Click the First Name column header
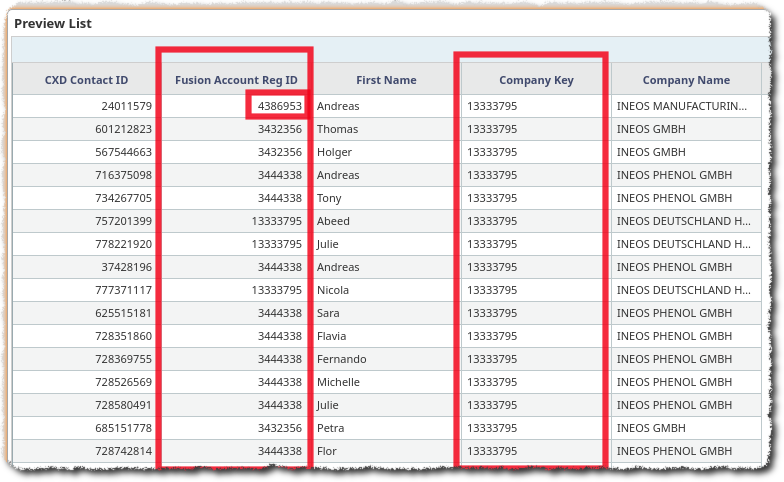 (385, 80)
